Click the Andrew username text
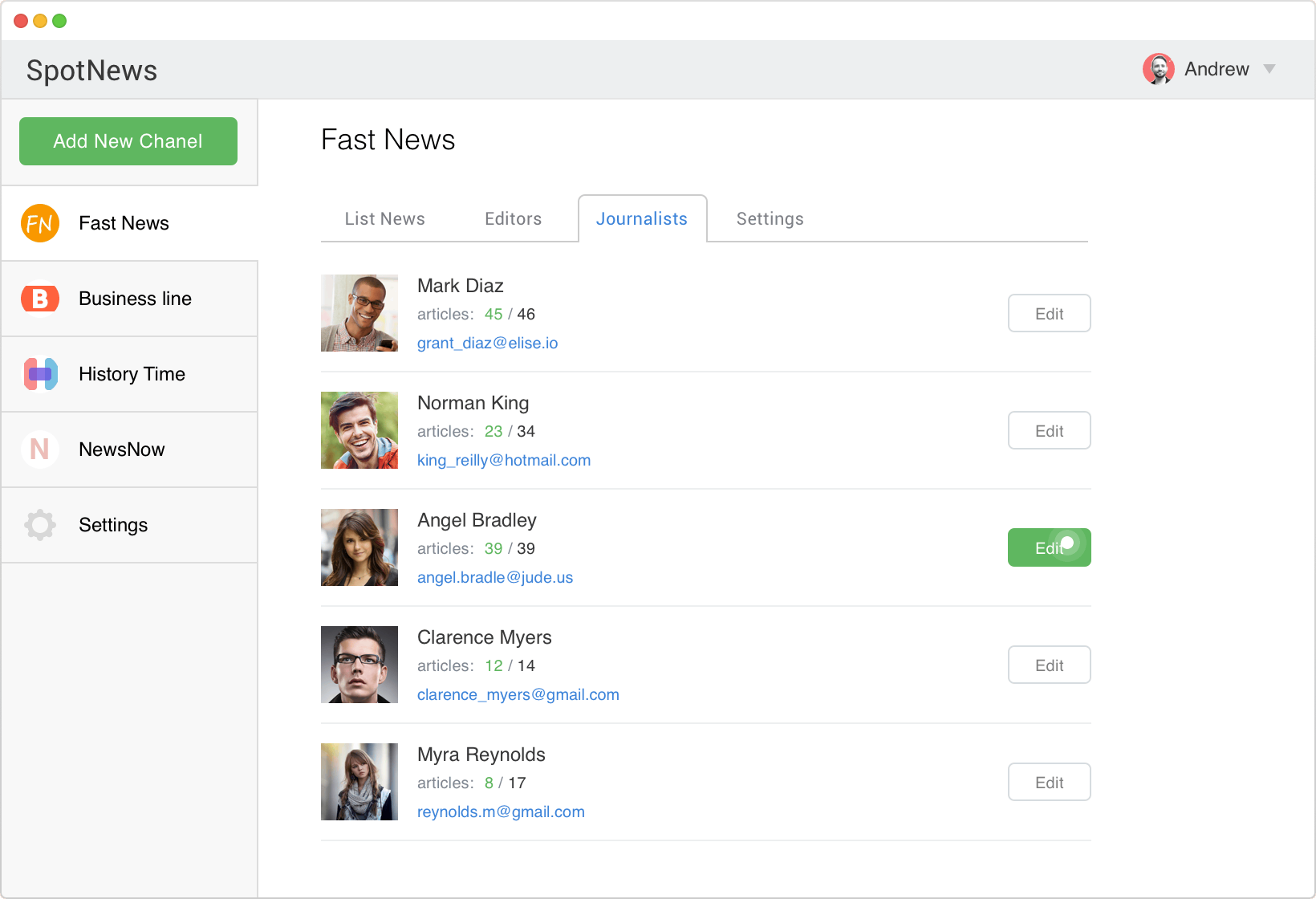Screen dimensions: 1316x899 (x=1216, y=69)
